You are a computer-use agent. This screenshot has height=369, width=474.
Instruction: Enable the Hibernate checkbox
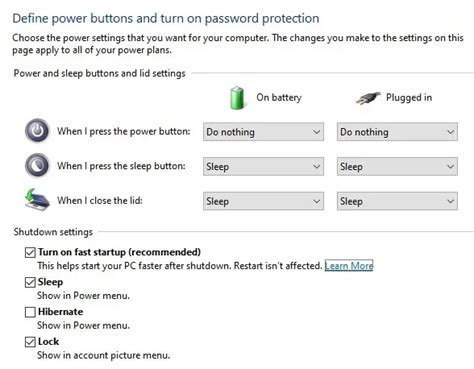tap(30, 312)
